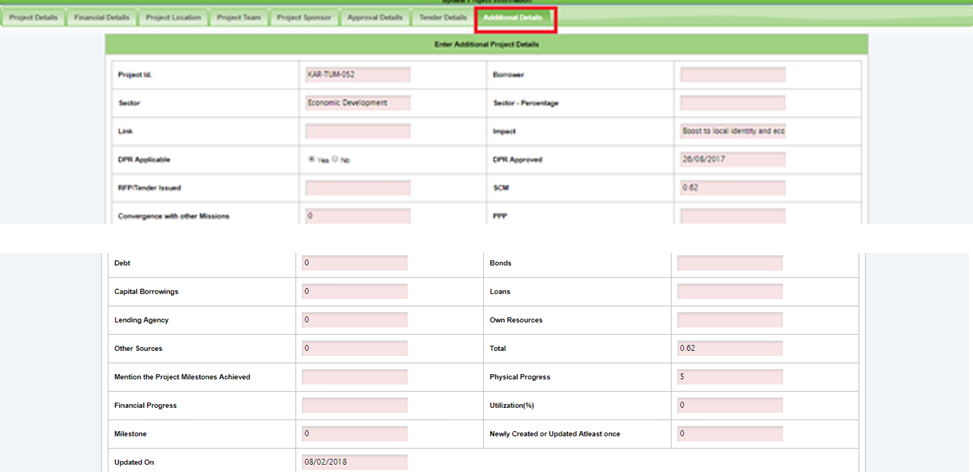Viewport: 973px width, 472px height.
Task: Focus the Utilization(%) input field
Action: (x=729, y=405)
